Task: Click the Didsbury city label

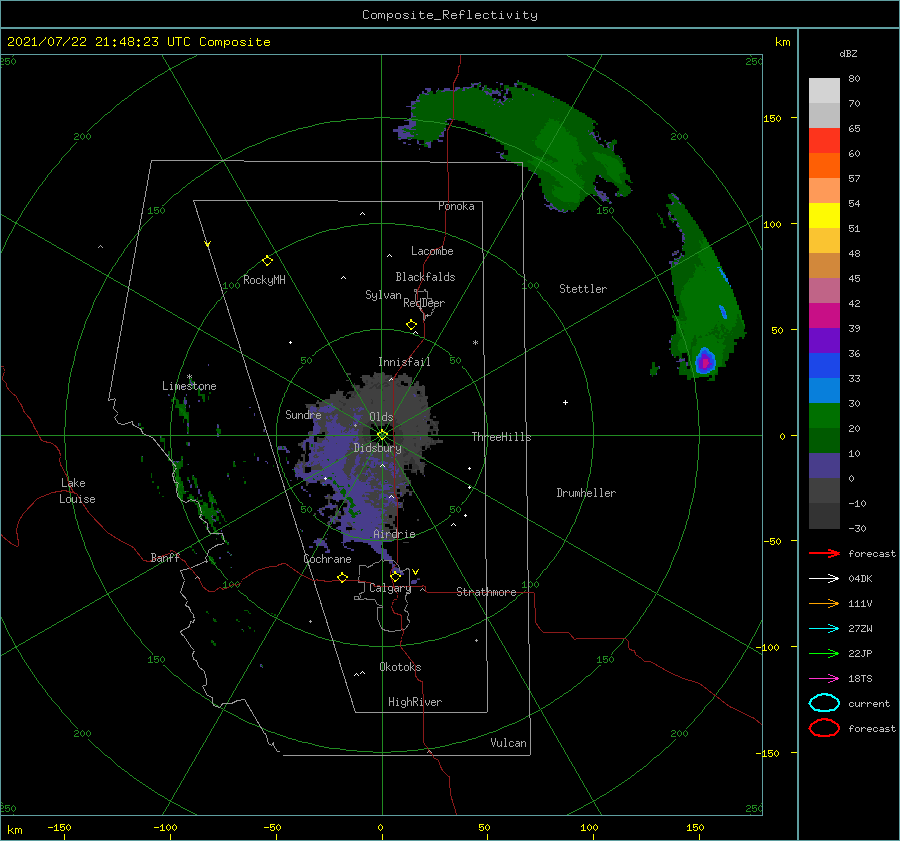Action: (x=378, y=448)
